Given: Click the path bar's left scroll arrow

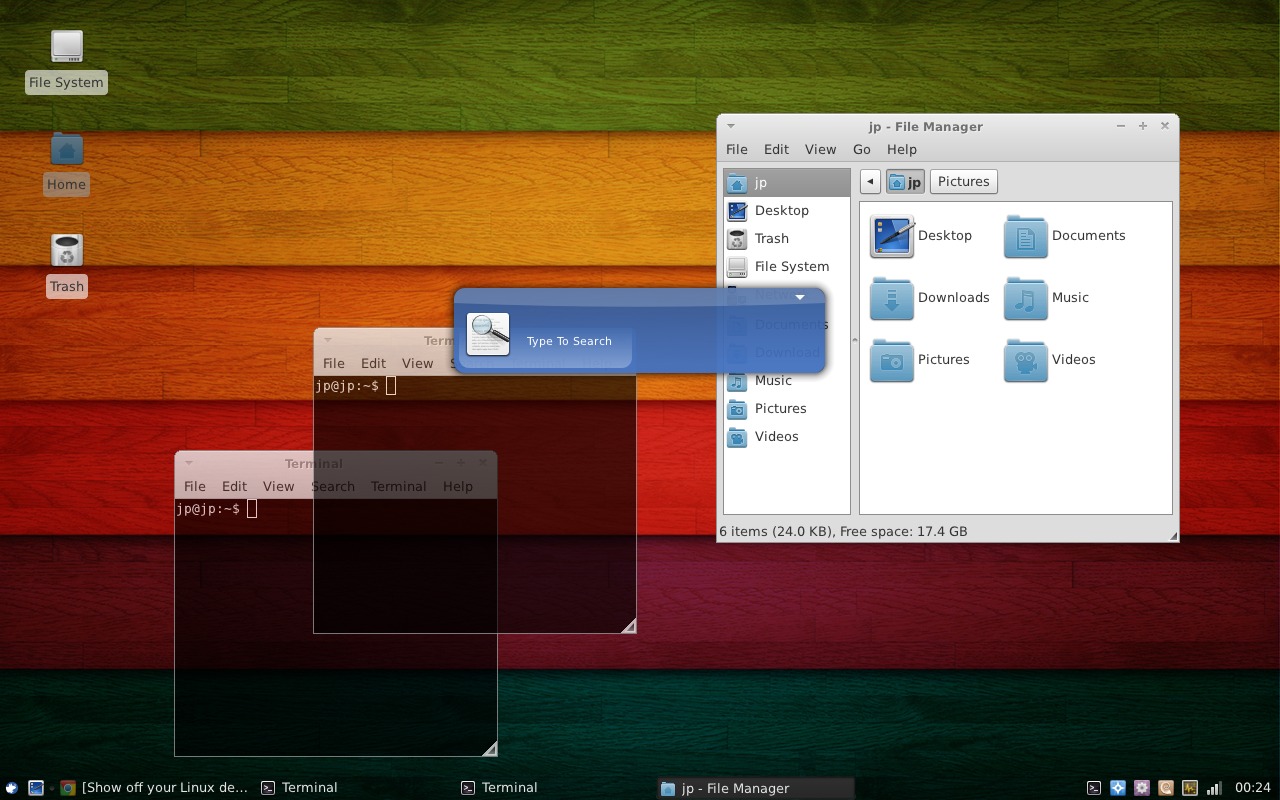Looking at the screenshot, I should (870, 181).
